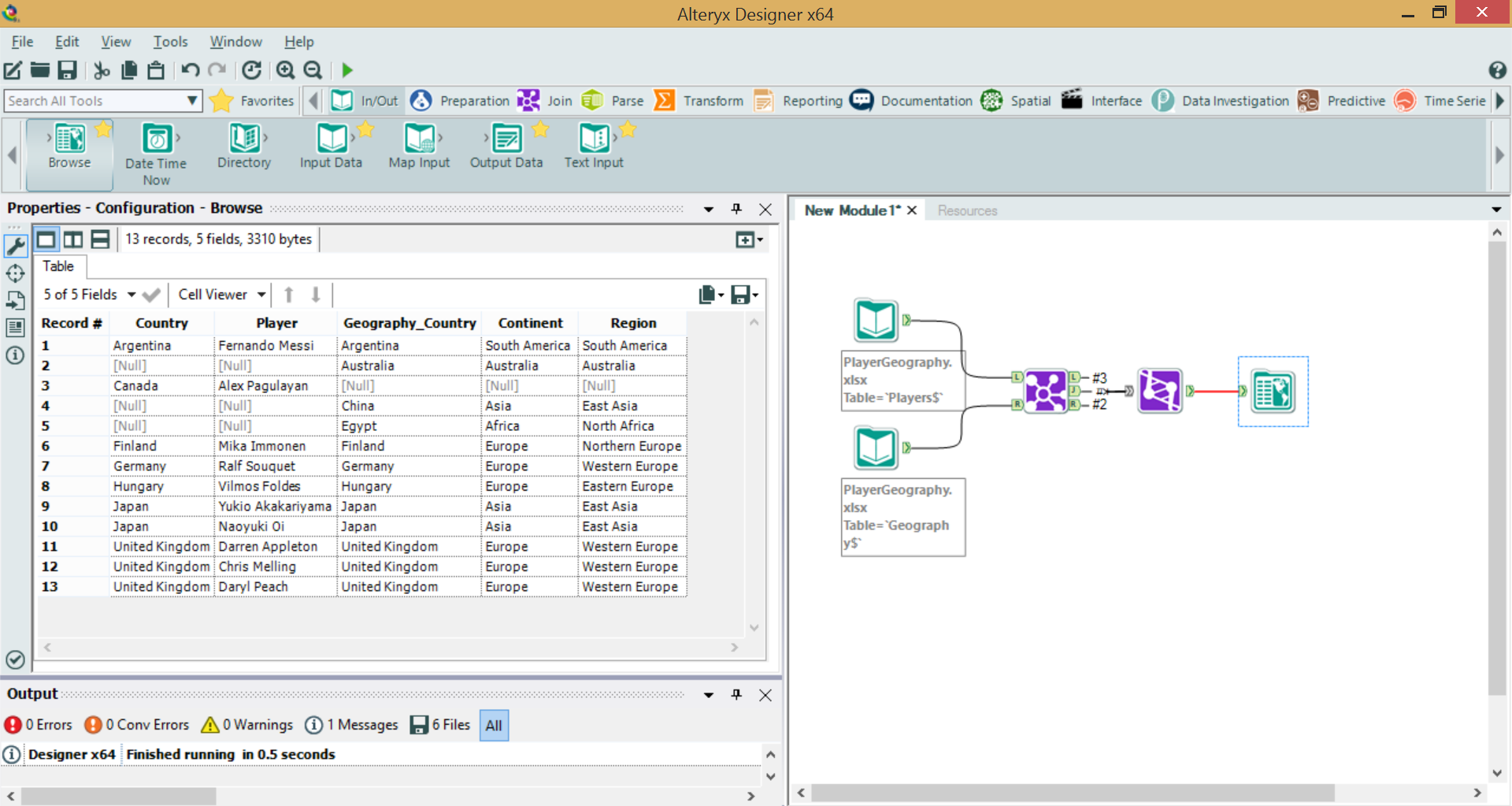Click the Paste clipboard icon
This screenshot has width=1512, height=806.
click(157, 70)
